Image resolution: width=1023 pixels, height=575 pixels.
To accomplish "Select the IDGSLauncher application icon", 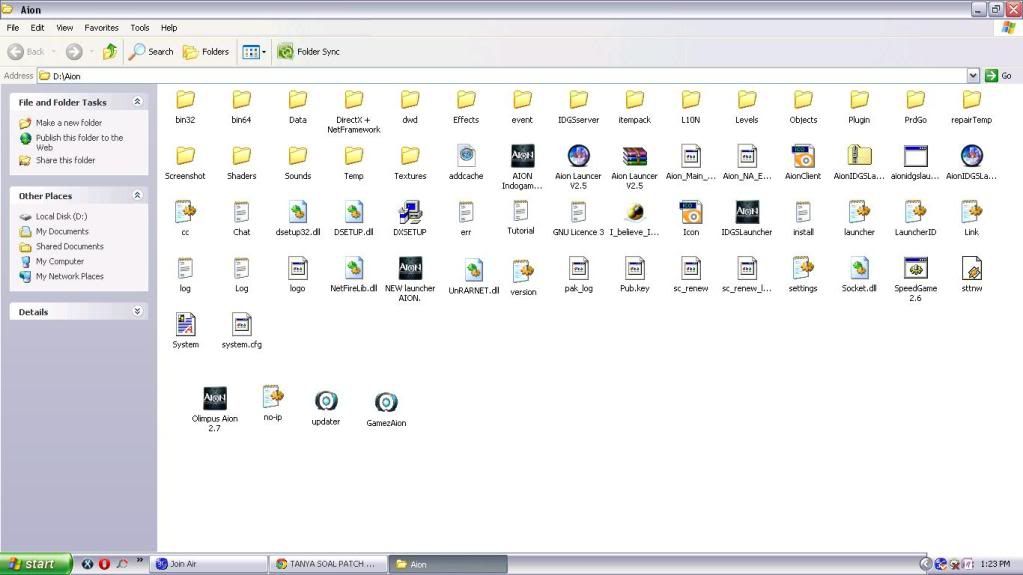I will pyautogui.click(x=747, y=213).
